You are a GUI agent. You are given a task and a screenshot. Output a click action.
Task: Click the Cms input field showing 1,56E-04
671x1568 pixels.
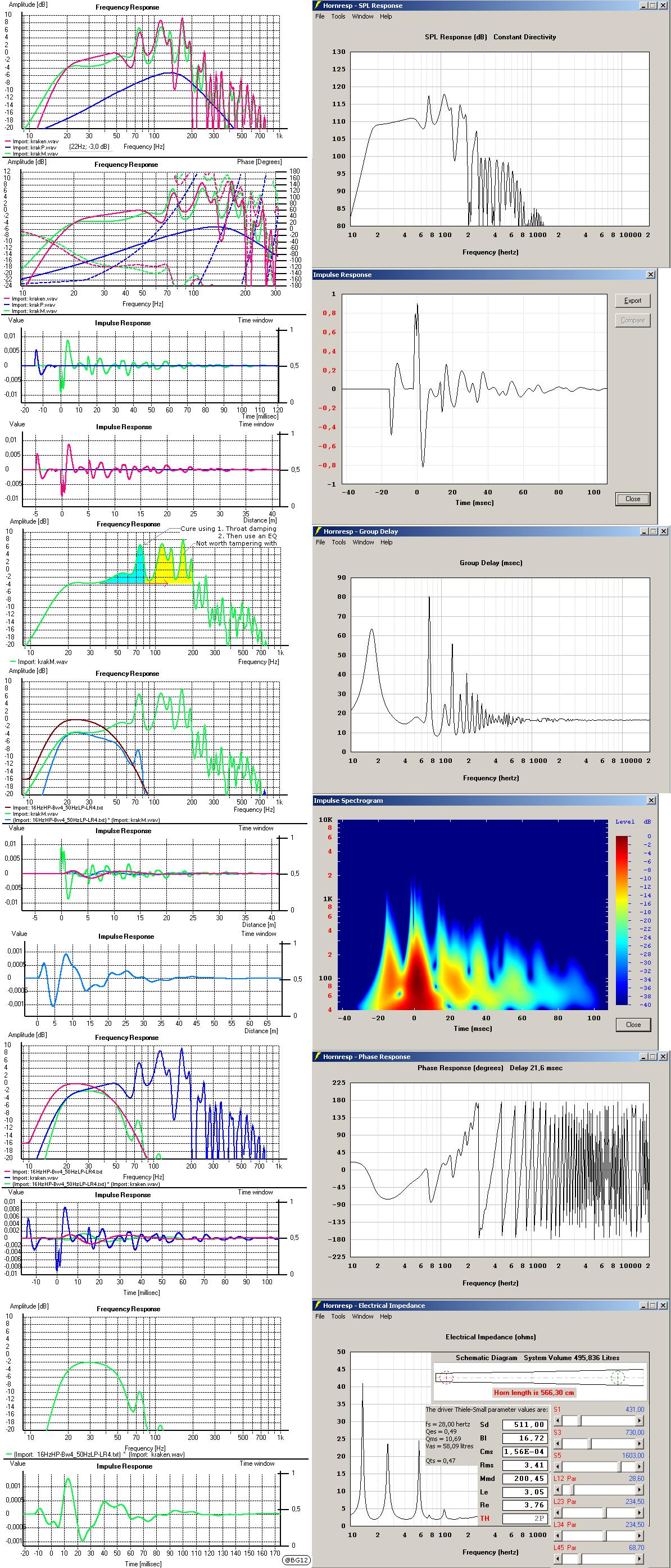click(524, 1452)
